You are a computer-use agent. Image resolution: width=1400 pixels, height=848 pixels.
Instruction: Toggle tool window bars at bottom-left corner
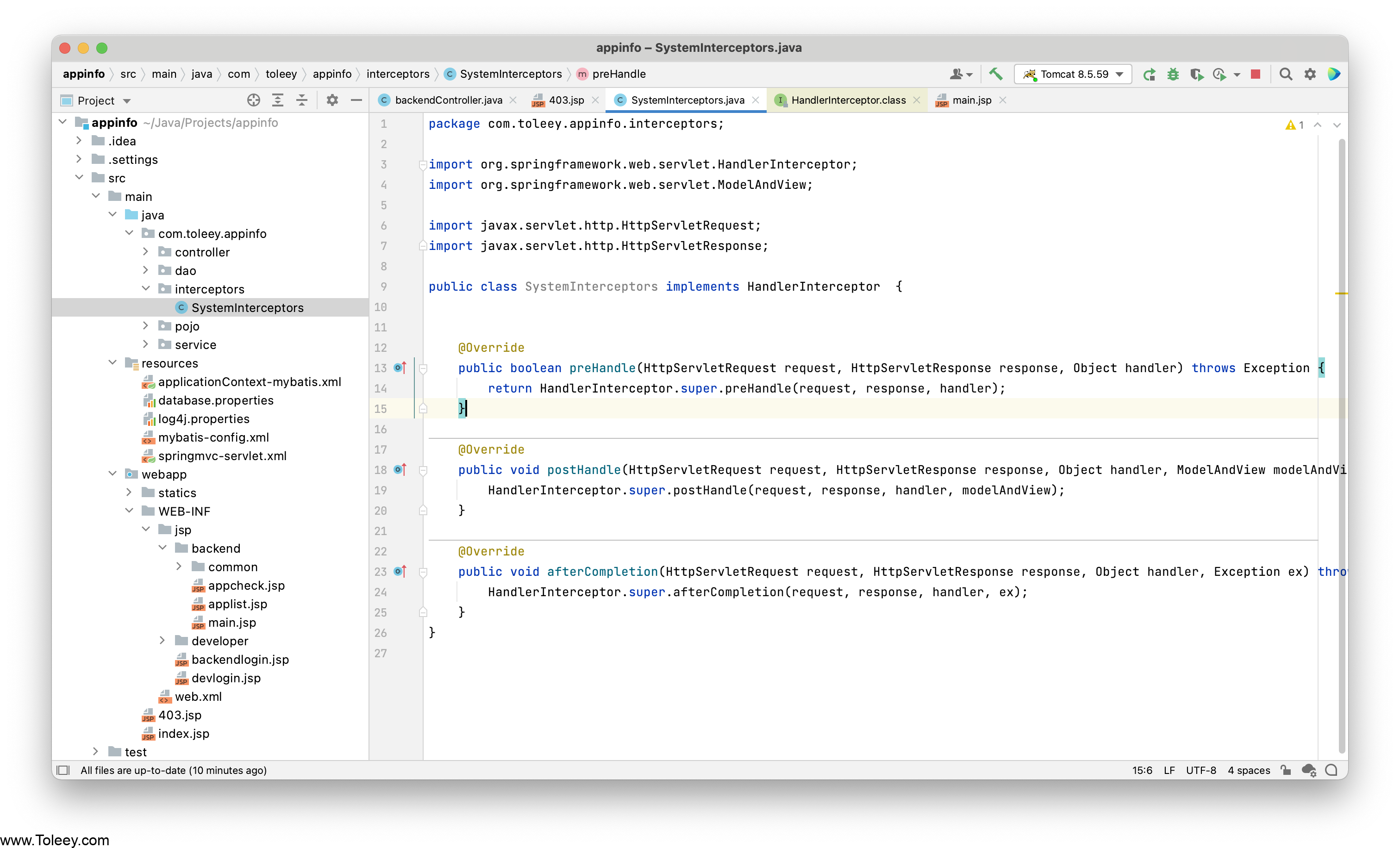pos(63,770)
